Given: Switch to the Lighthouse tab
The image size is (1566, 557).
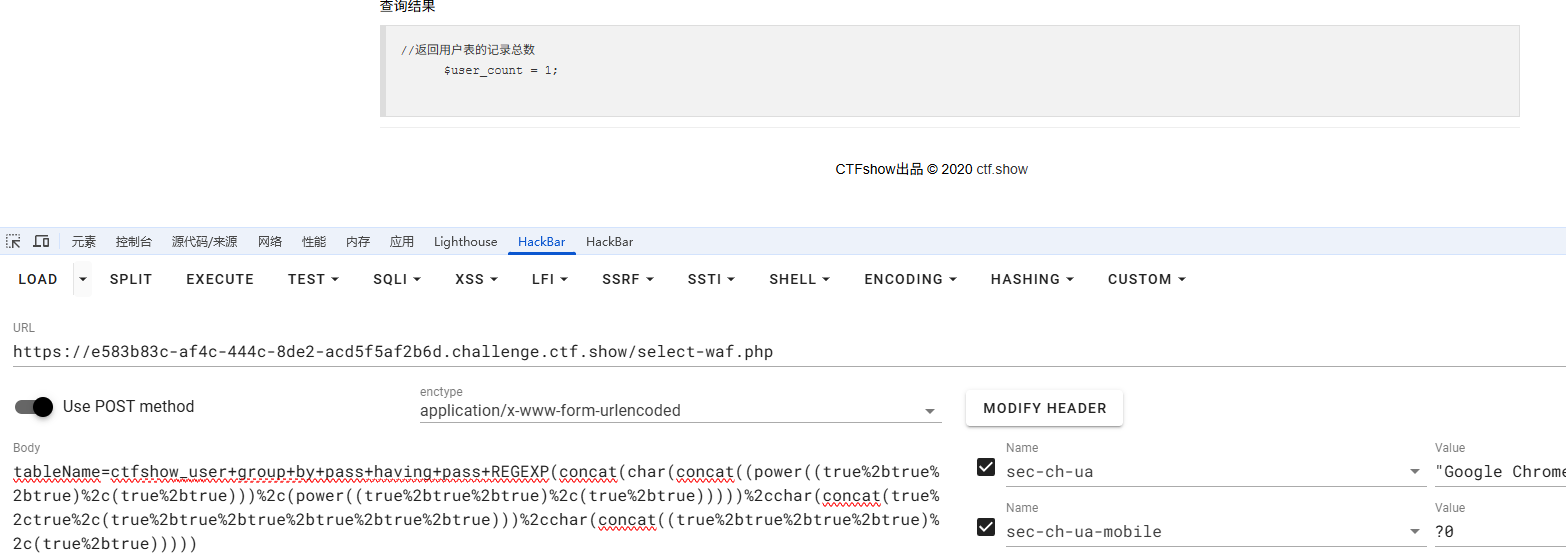Looking at the screenshot, I should point(465,242).
